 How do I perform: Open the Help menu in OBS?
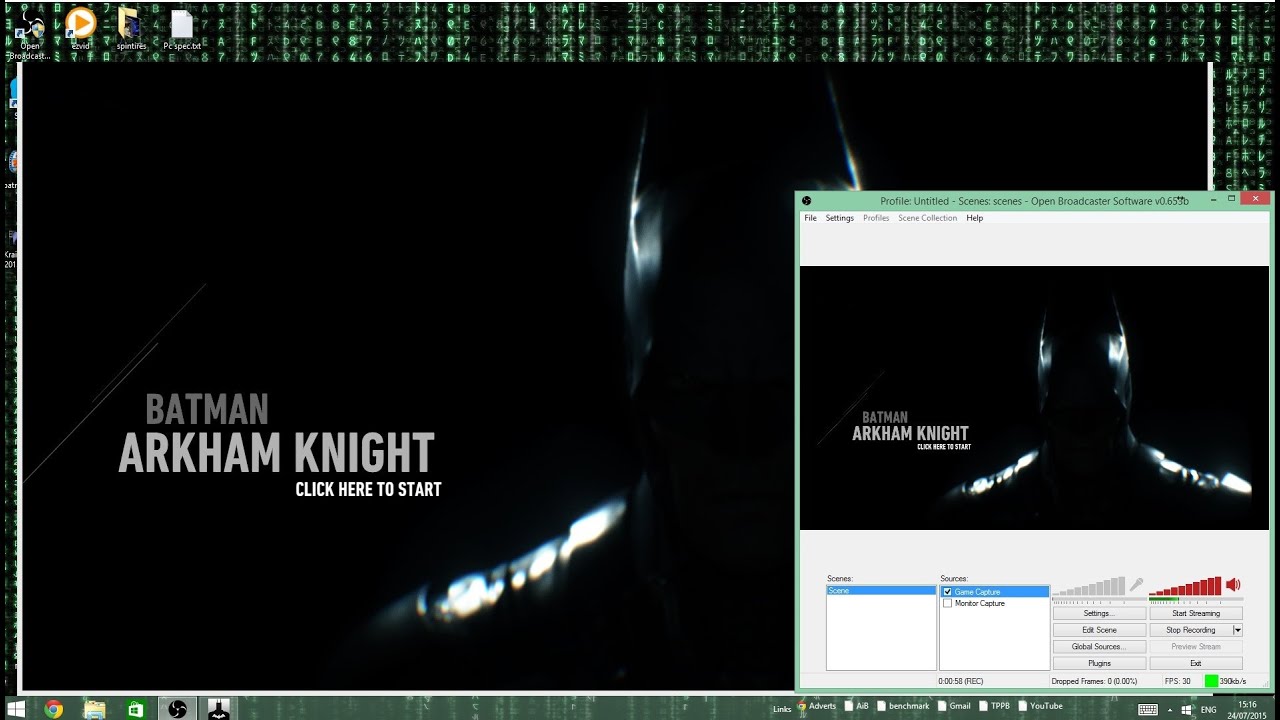click(x=974, y=218)
